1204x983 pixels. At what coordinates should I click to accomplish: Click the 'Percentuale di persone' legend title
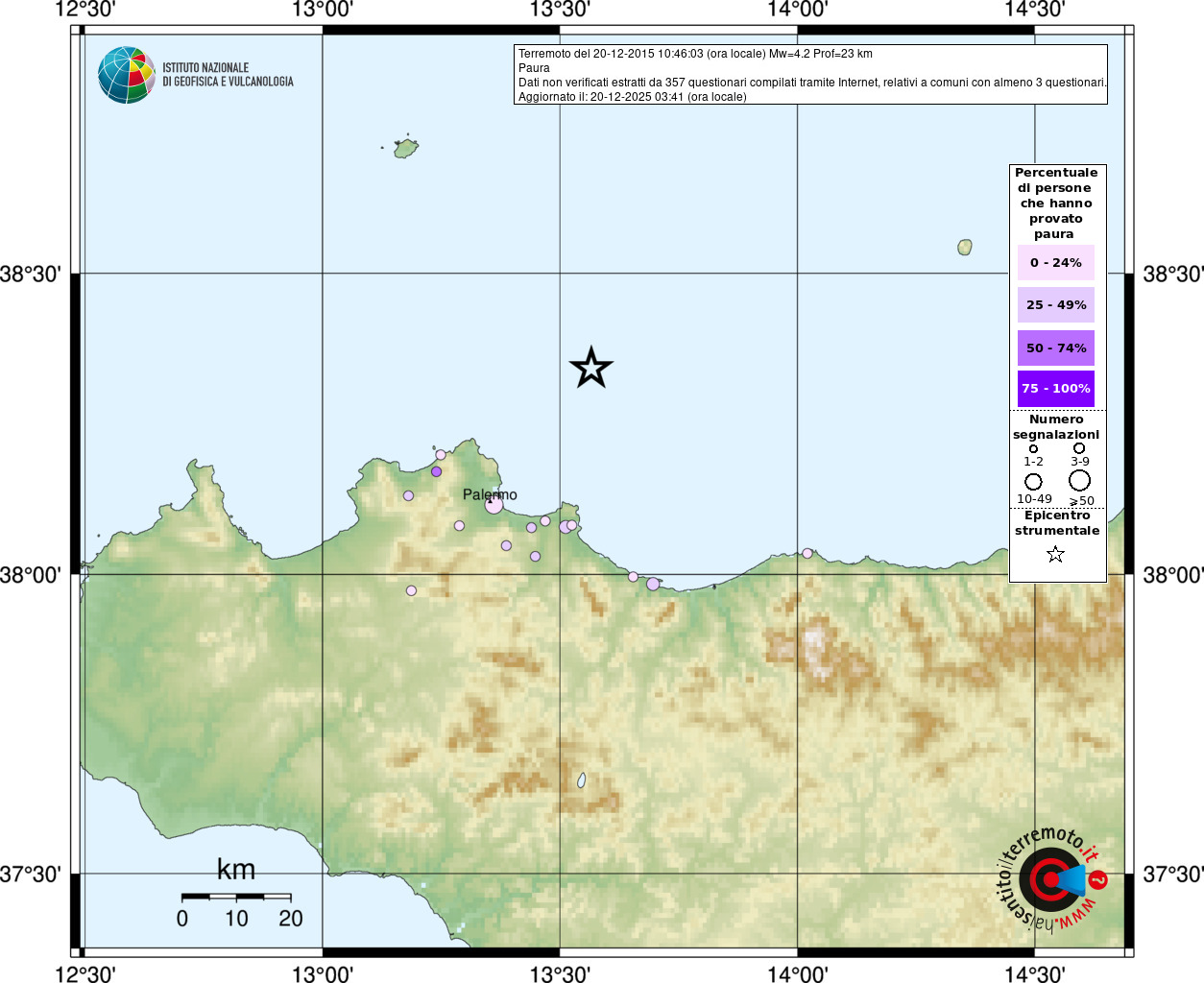click(x=1056, y=203)
